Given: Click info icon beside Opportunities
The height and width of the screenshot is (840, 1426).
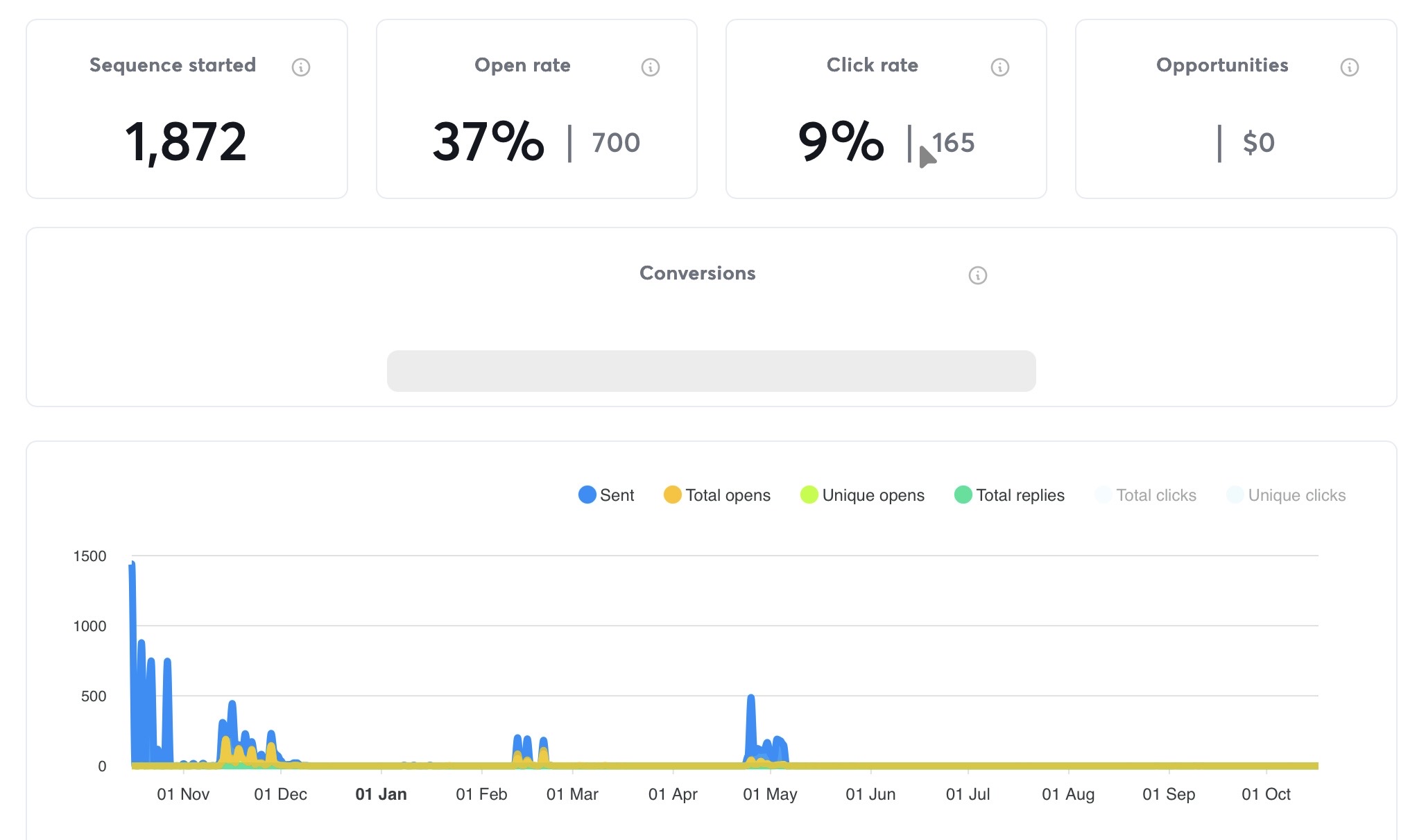Looking at the screenshot, I should 1349,67.
